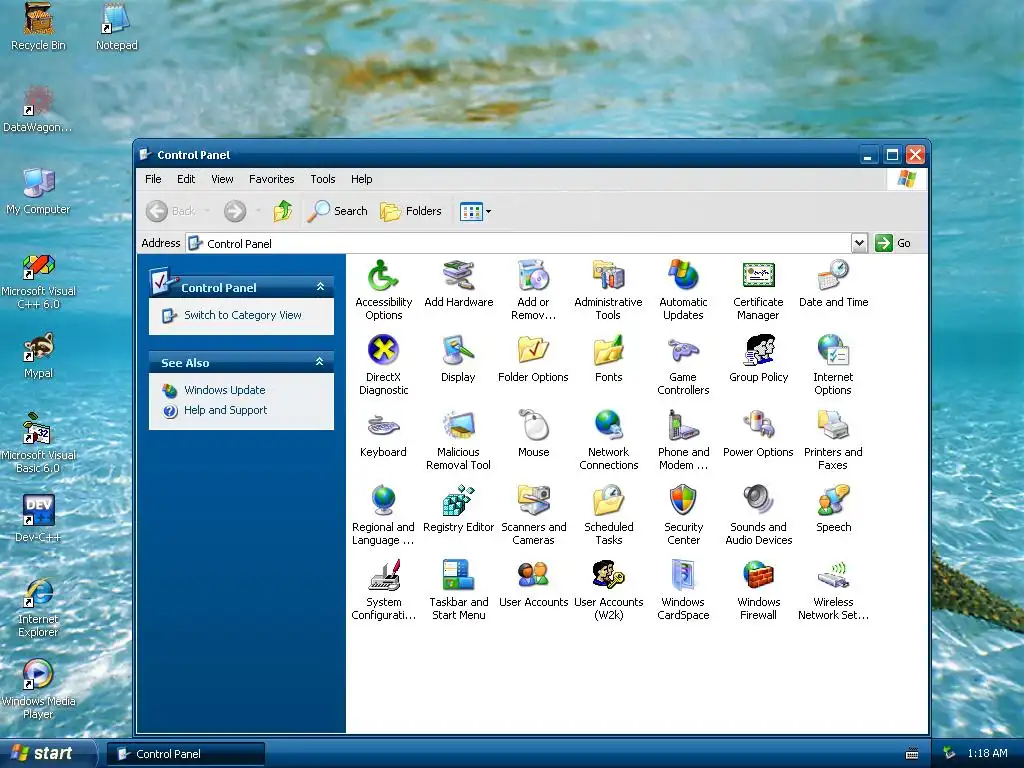
Task: Collapse the See Also section
Action: 319,362
